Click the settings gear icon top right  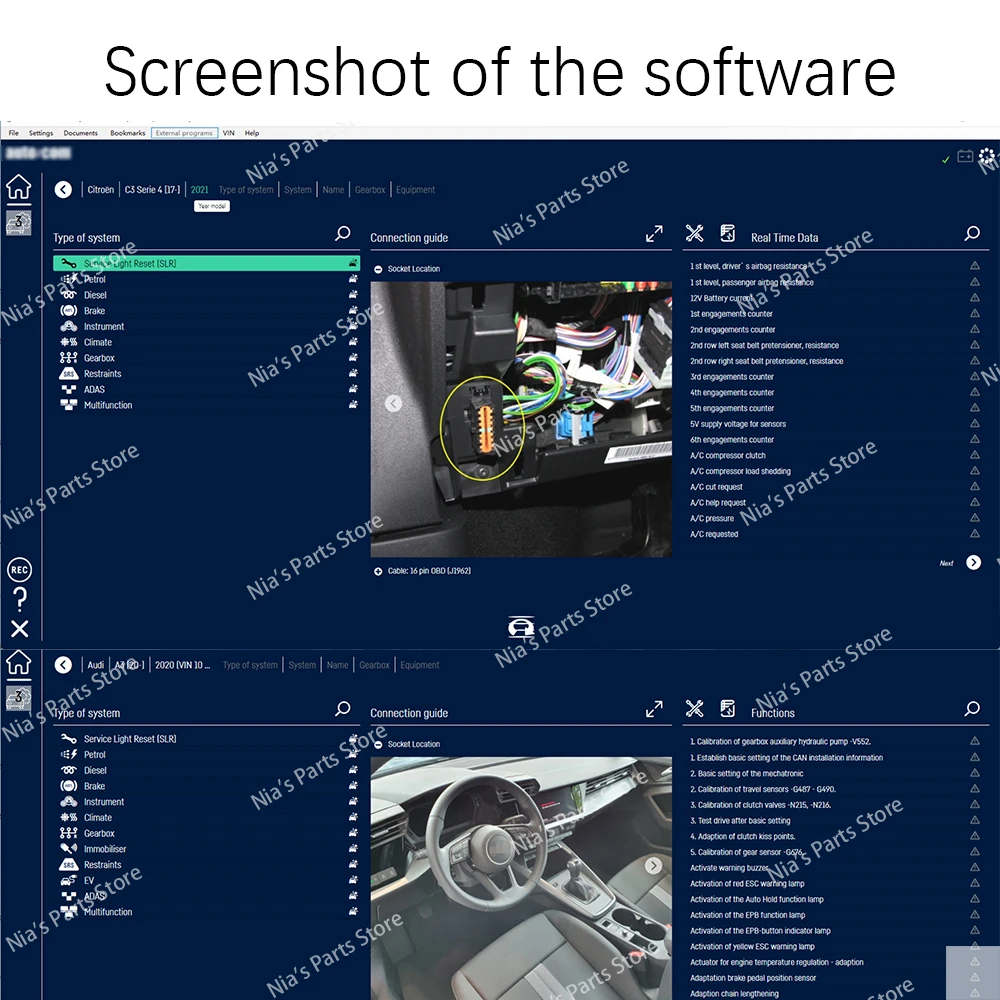[987, 156]
